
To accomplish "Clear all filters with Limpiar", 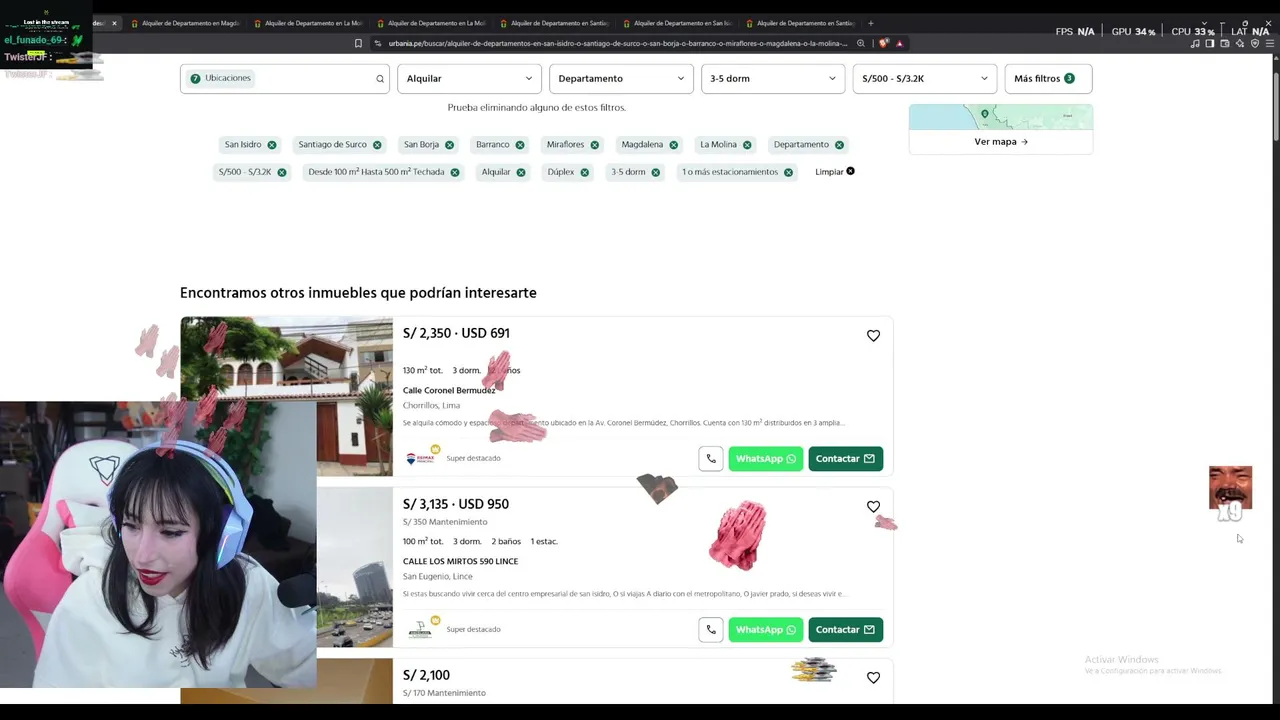I will coord(835,172).
